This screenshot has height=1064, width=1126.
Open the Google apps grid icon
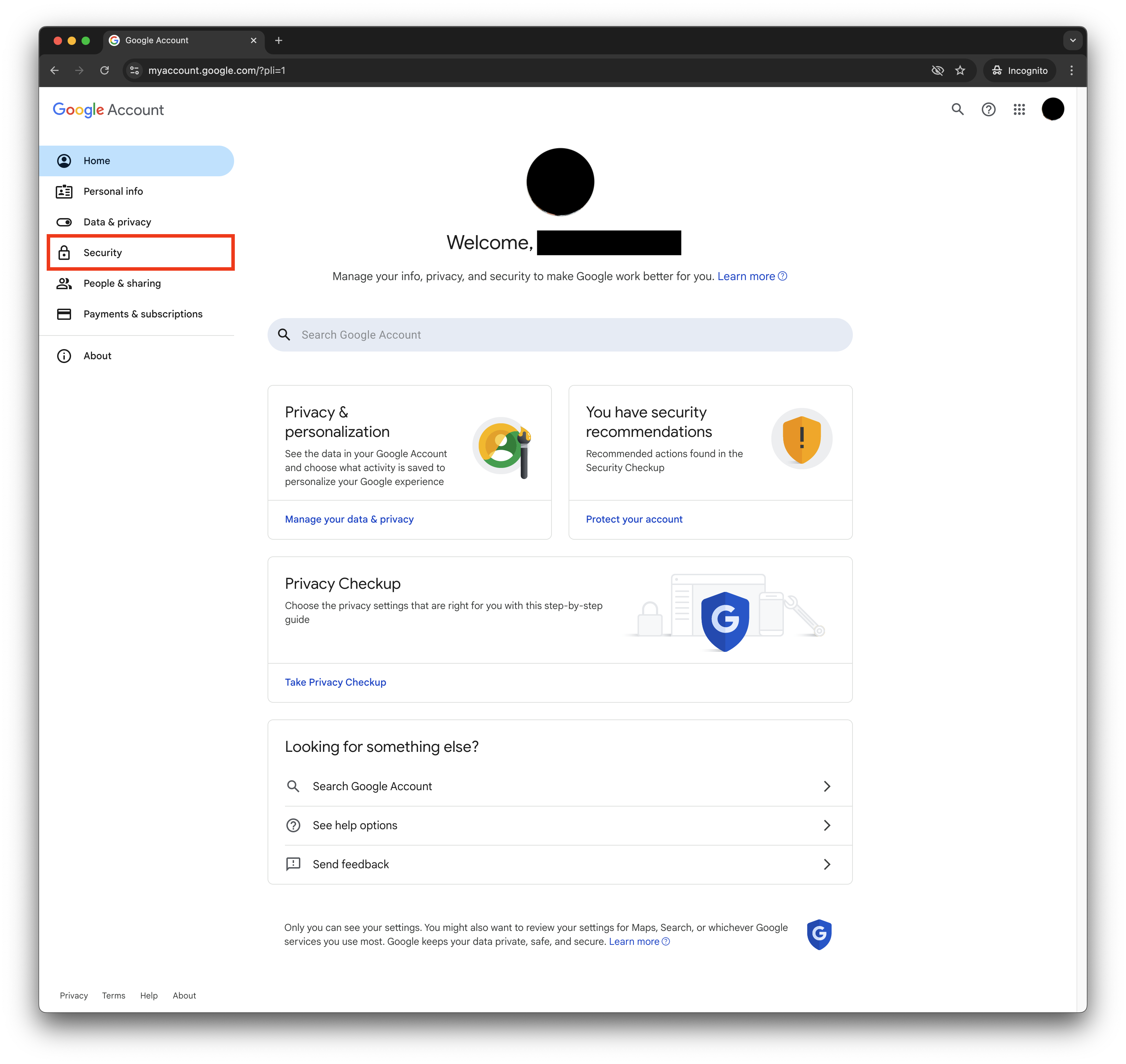coord(1019,109)
